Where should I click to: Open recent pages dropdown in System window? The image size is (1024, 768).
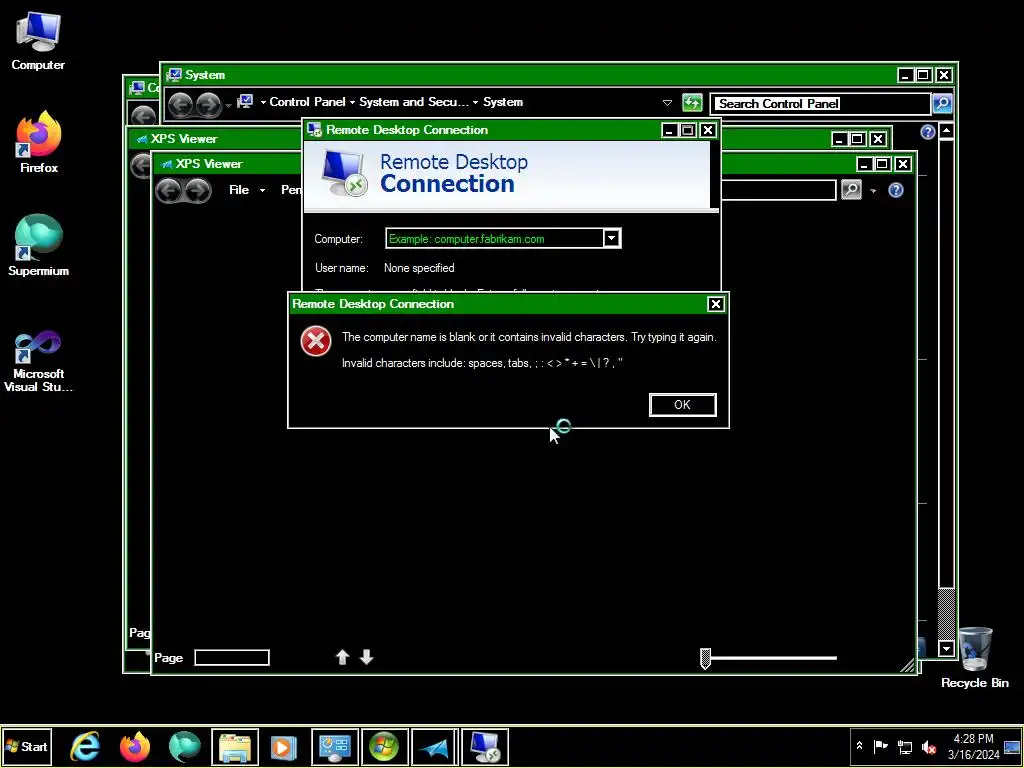[x=228, y=105]
